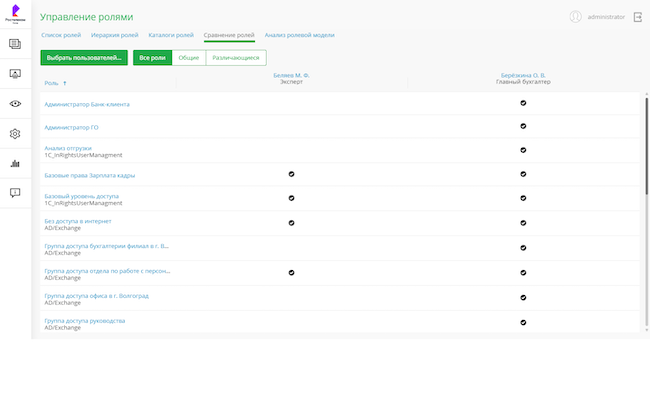The image size is (650, 403).
Task: Click the Управление ролями page title
Action: pos(87,17)
